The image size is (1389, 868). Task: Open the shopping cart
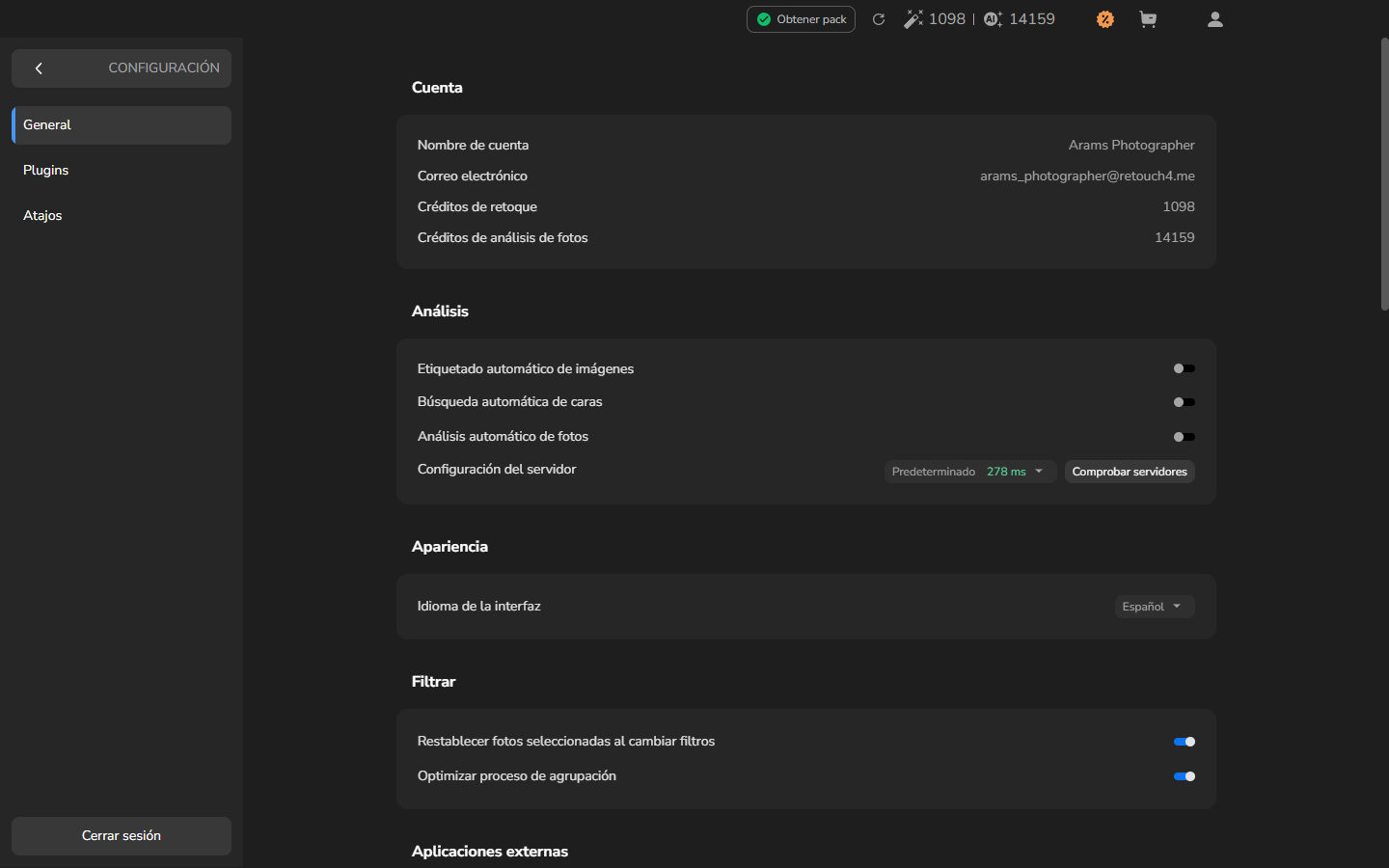point(1148,19)
